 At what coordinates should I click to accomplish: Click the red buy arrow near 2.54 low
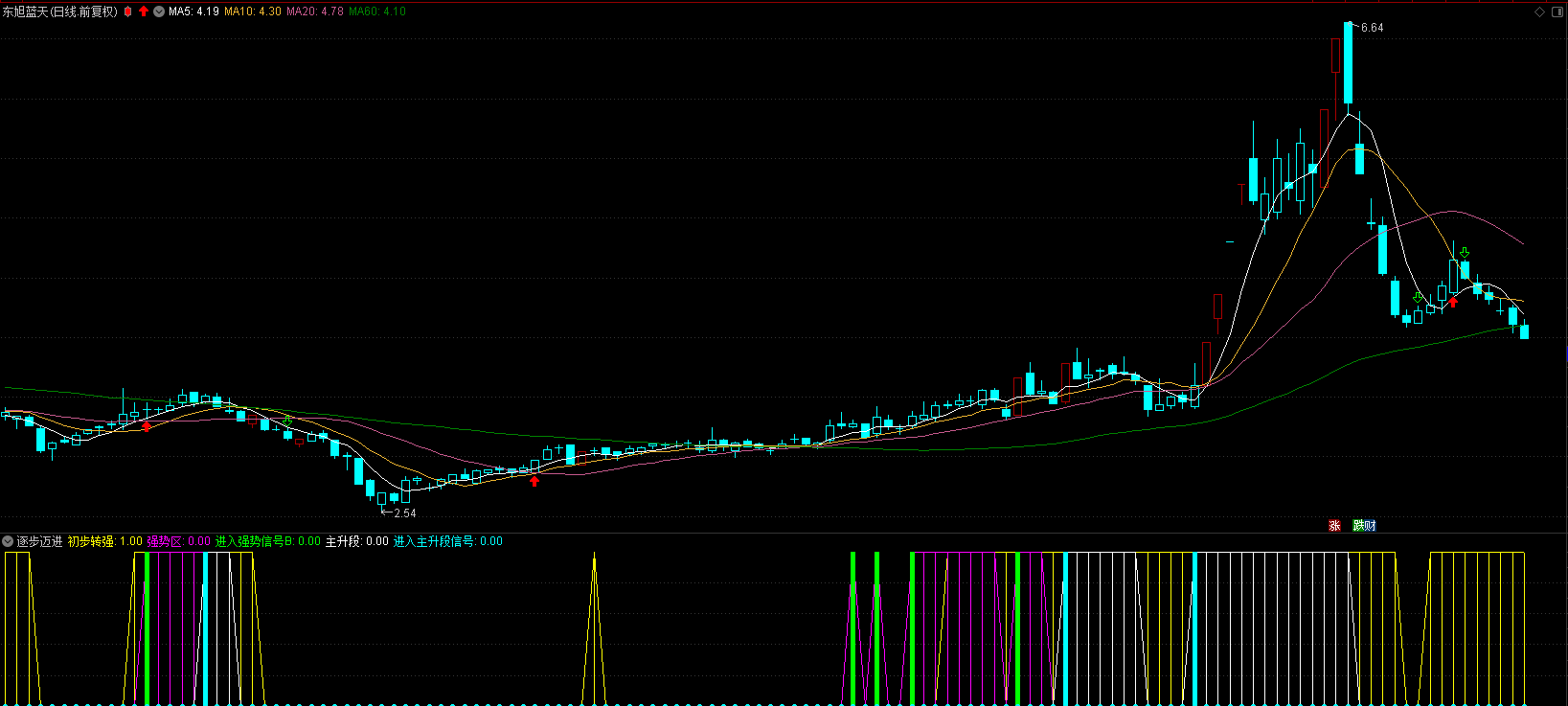(x=534, y=481)
